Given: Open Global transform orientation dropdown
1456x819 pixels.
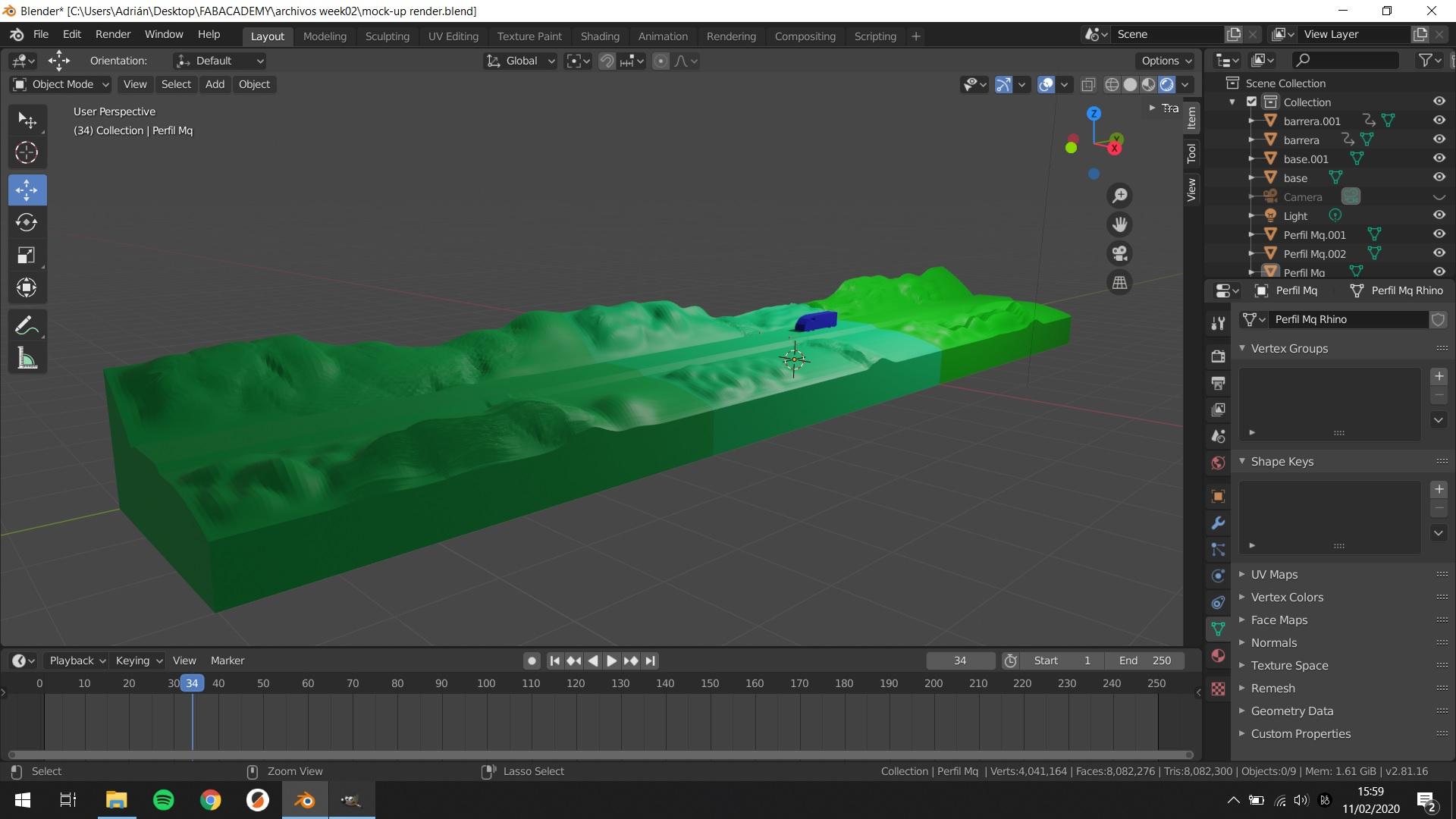Looking at the screenshot, I should click(521, 61).
